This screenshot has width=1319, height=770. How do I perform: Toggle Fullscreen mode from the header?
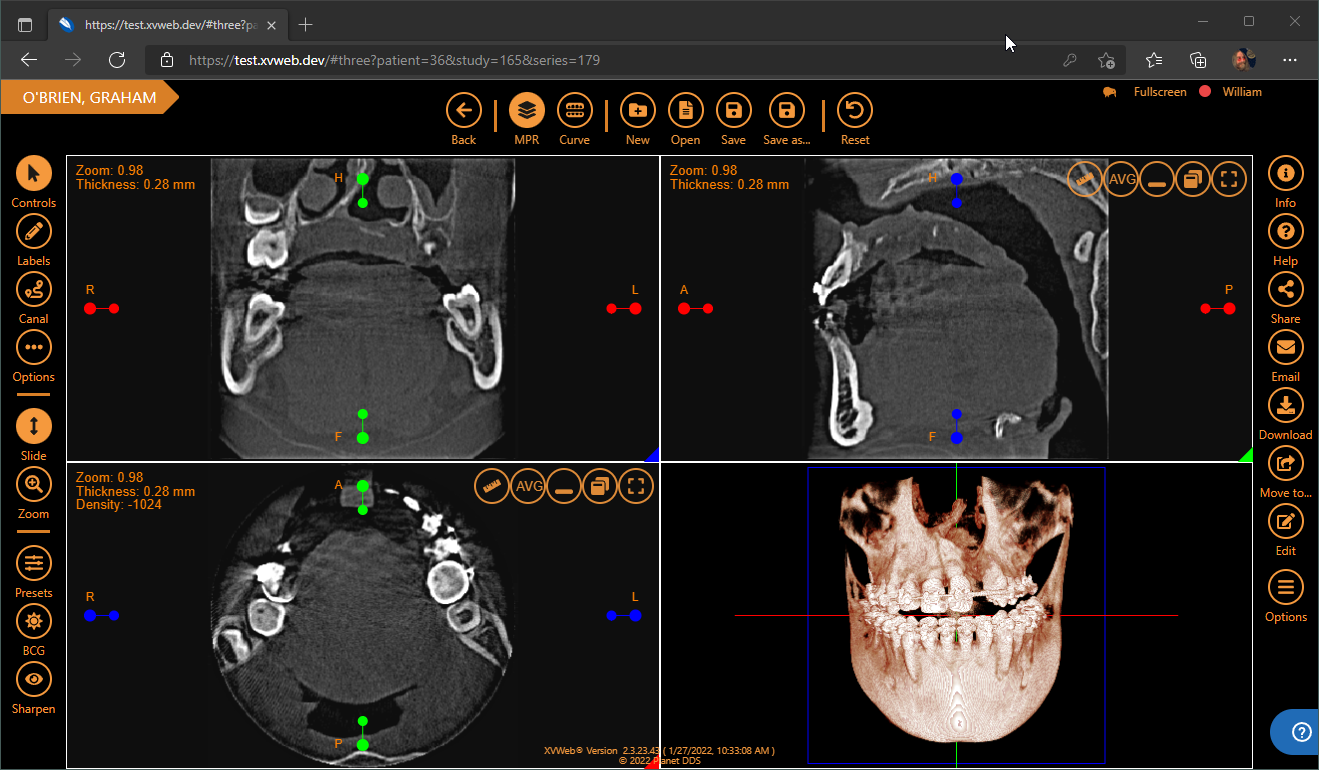coord(1159,91)
